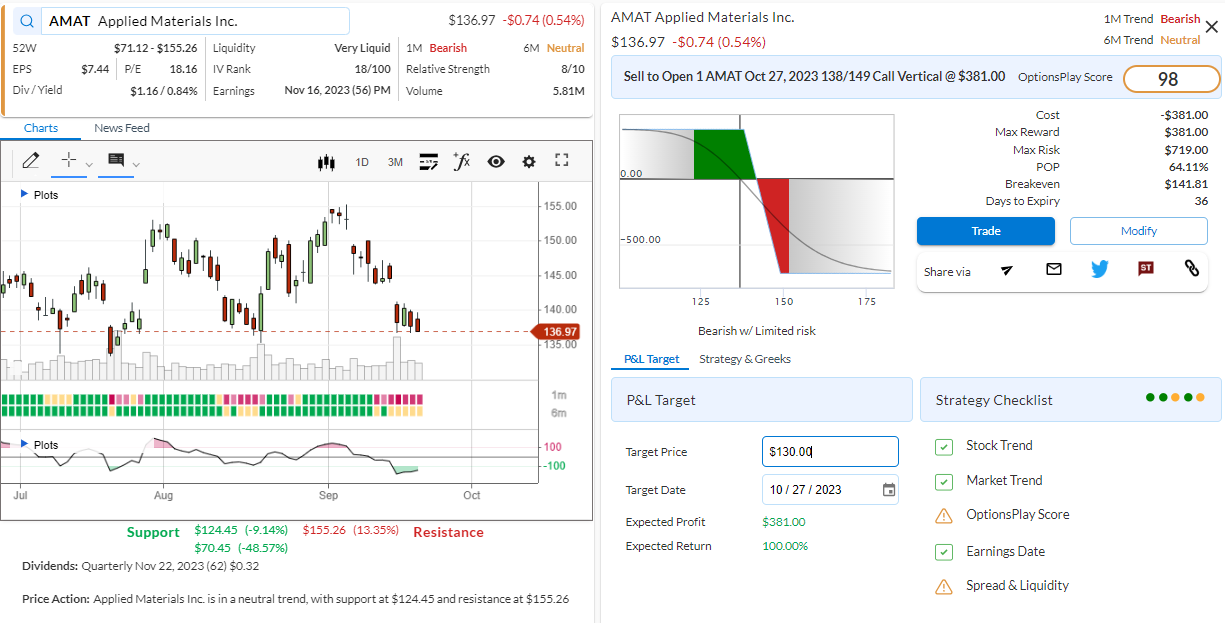Expand the Plots section of indicator pane
This screenshot has height=623, width=1225.
tap(40, 445)
